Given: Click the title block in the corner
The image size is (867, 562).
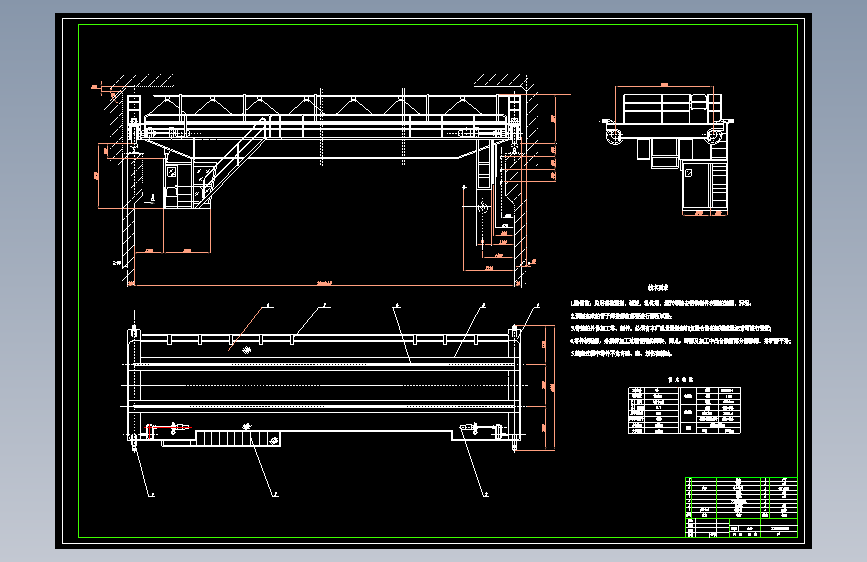Looking at the screenshot, I should (x=741, y=507).
